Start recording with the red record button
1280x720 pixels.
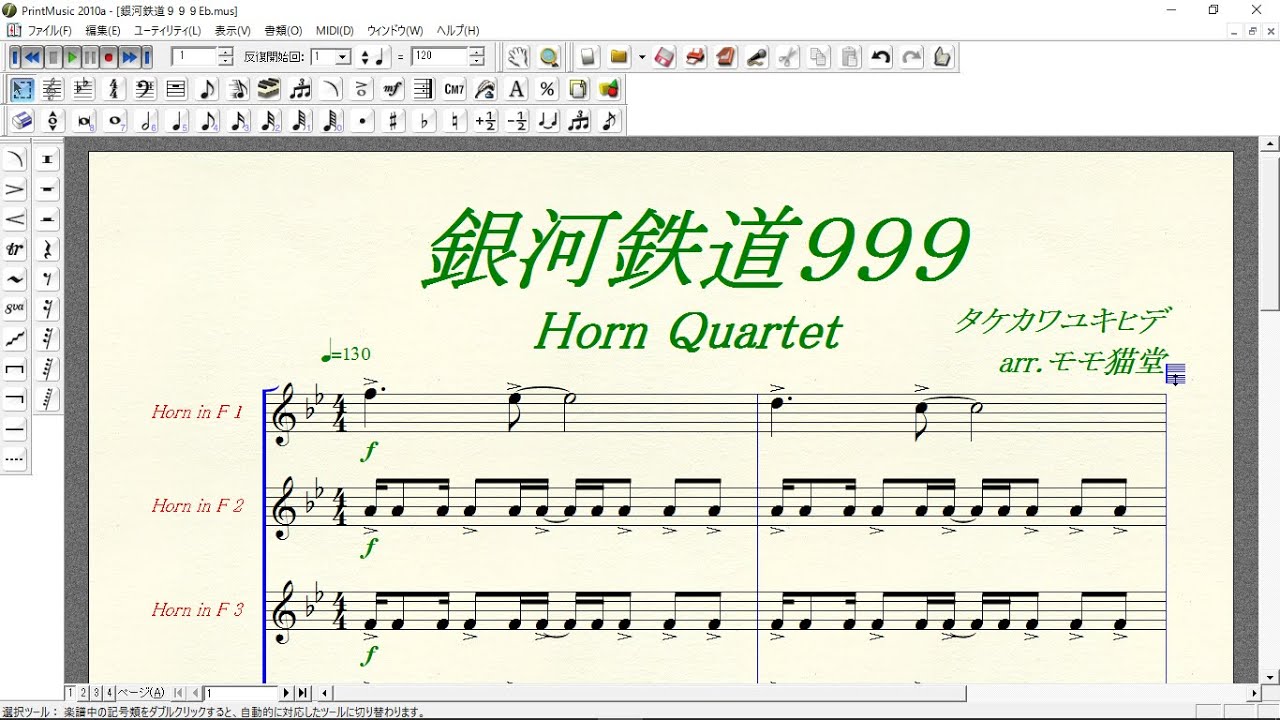109,57
